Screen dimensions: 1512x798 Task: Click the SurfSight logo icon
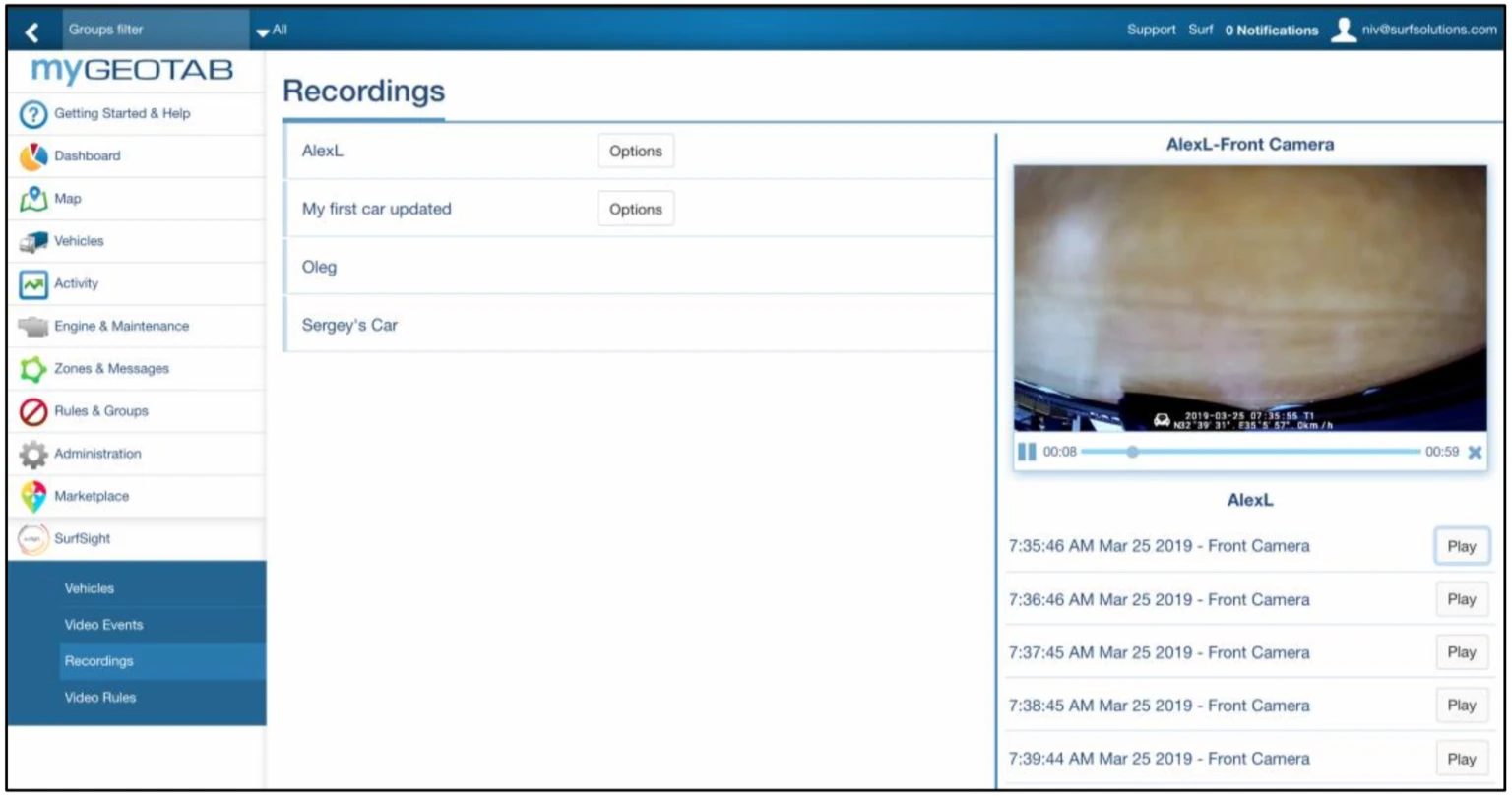[33, 539]
